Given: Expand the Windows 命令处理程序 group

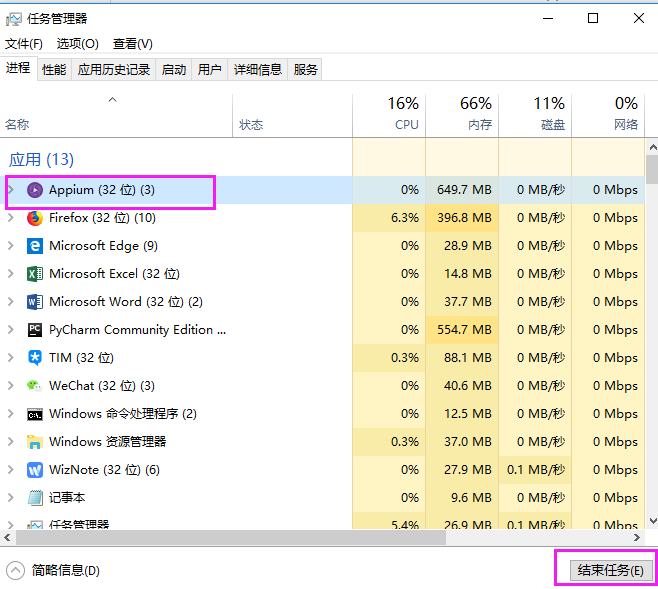Looking at the screenshot, I should point(11,414).
